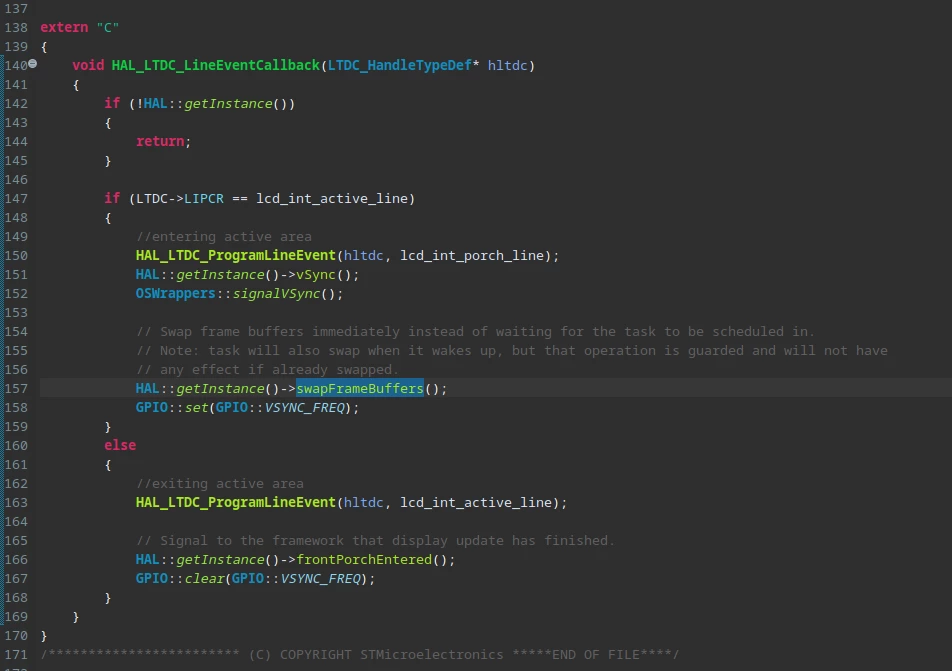Click the vSync call on line 151
This screenshot has height=671, width=952.
click(316, 274)
